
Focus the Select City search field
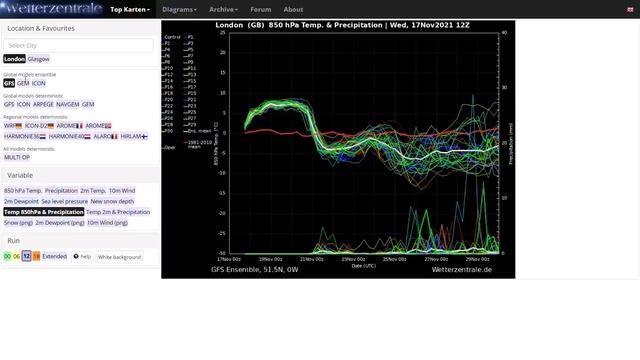[x=78, y=45]
